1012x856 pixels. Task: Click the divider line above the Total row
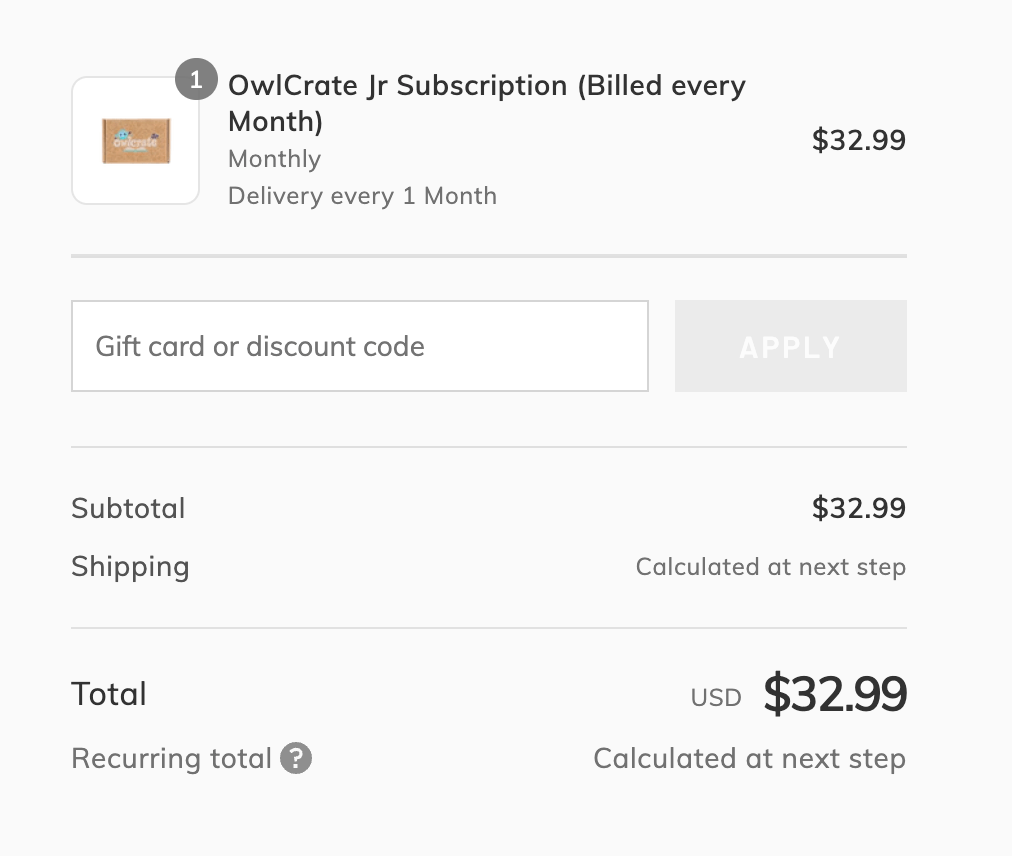[488, 628]
